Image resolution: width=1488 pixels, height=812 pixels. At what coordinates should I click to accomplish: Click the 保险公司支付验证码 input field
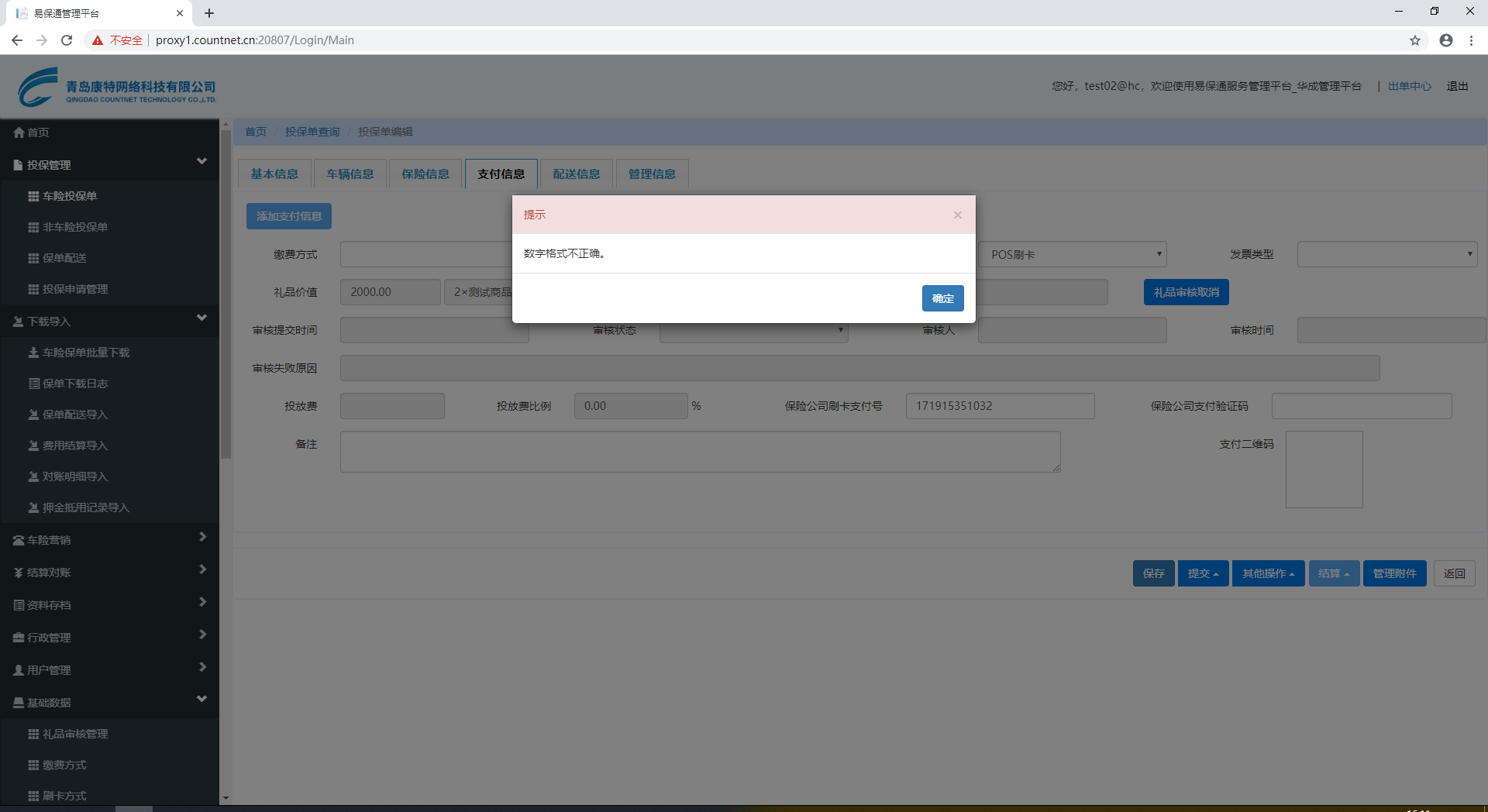(x=1362, y=406)
